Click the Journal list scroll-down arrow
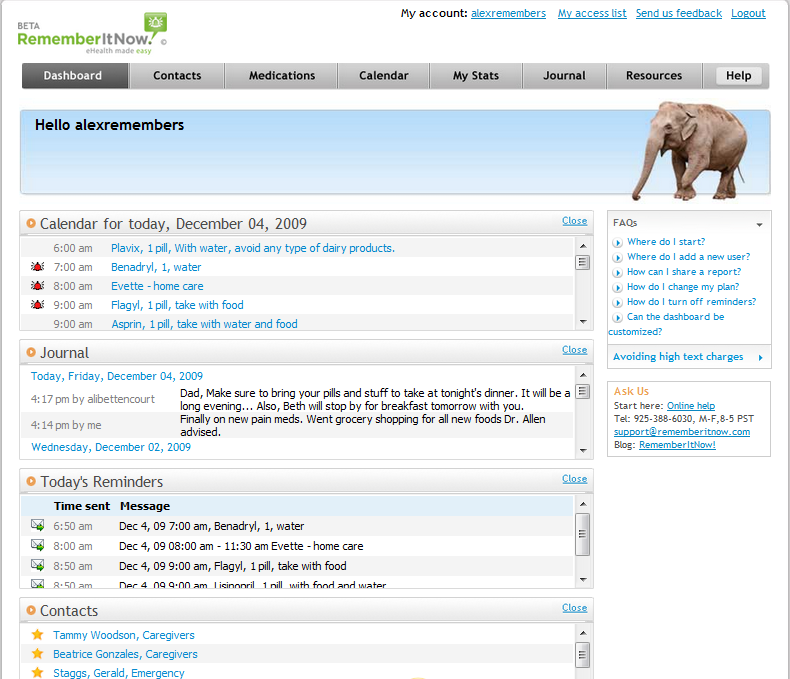 click(x=583, y=450)
